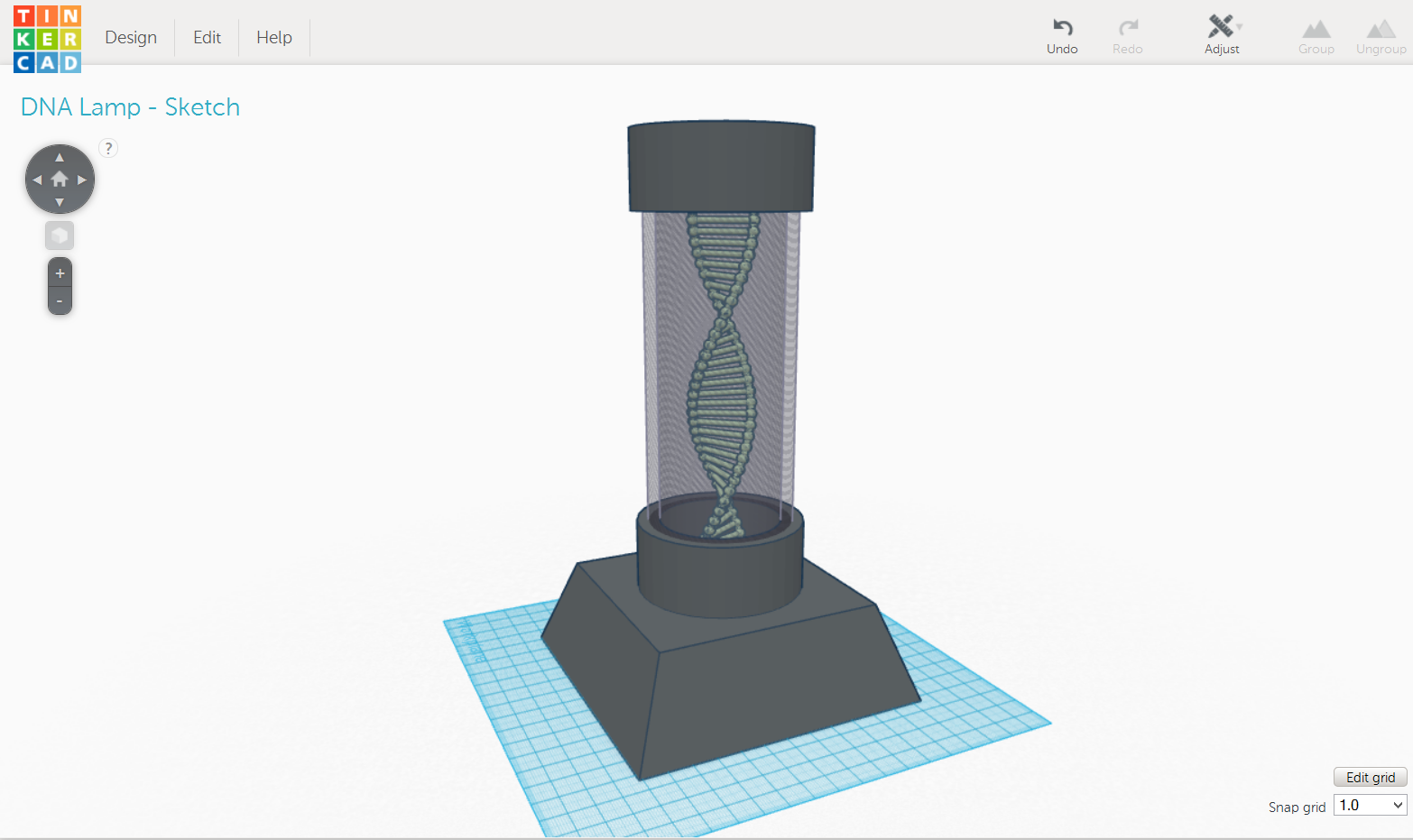Screen dimensions: 1413x840
Task: Click the Edit grid button
Action: [x=1370, y=777]
